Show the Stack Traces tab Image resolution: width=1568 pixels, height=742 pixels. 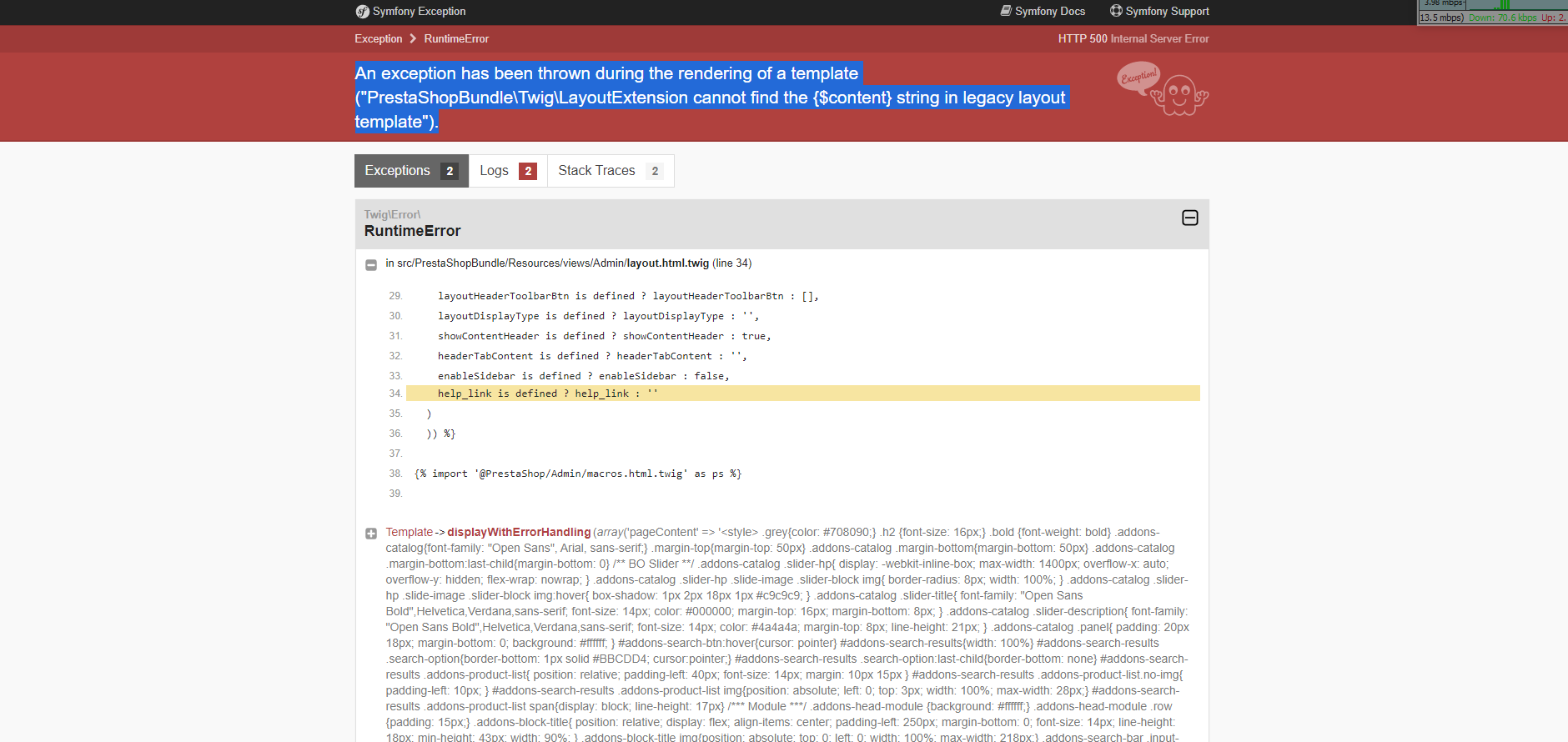611,171
